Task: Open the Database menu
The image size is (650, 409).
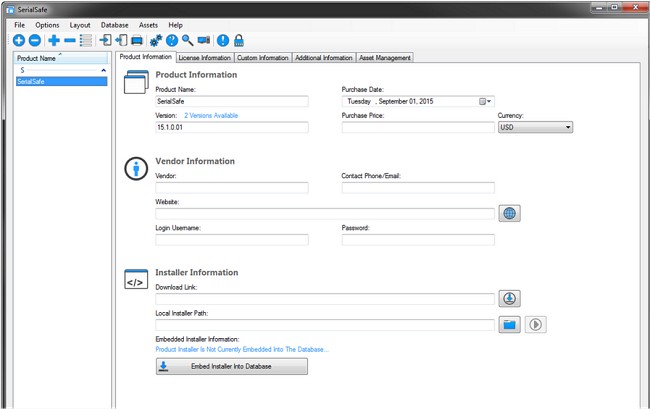Action: pyautogui.click(x=114, y=25)
